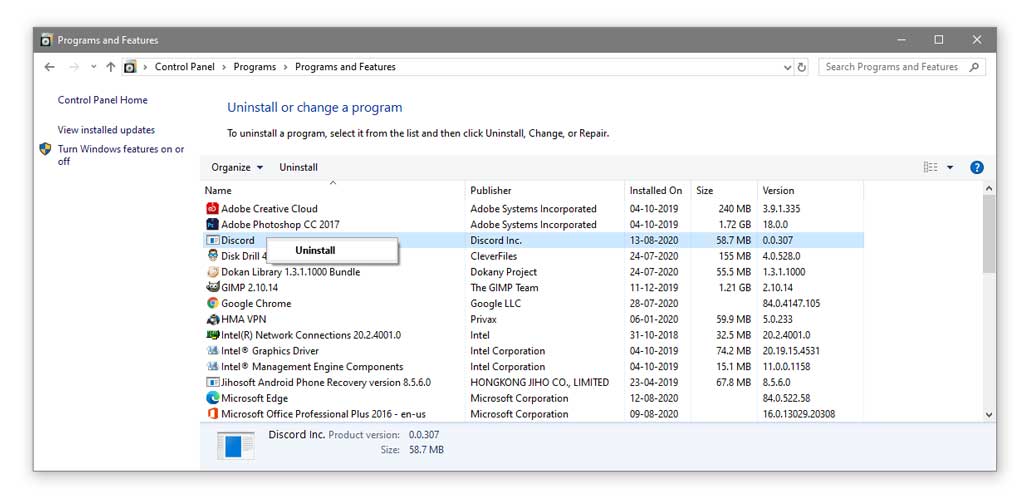1024x501 pixels.
Task: Open the View installed updates link
Action: point(106,130)
